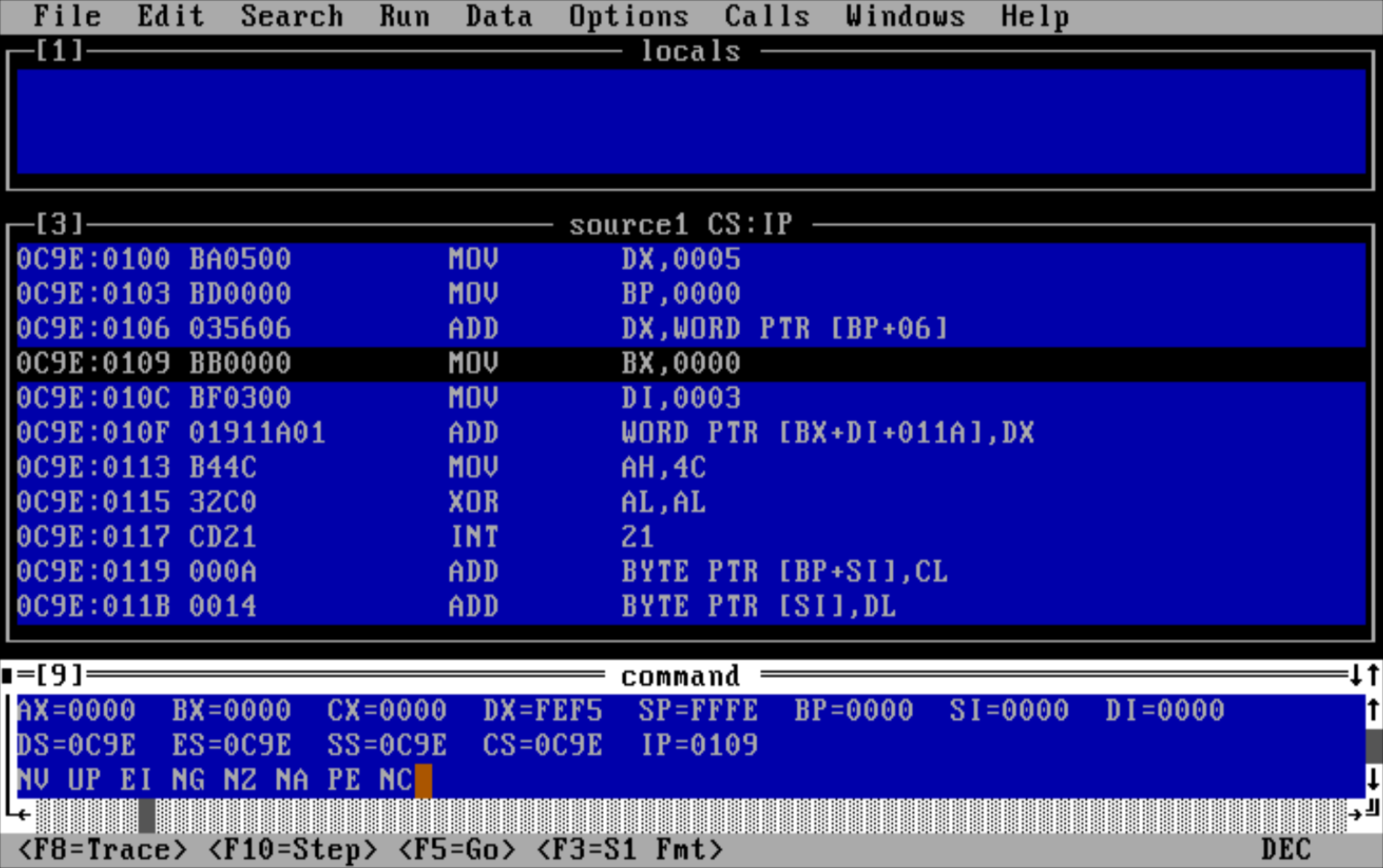Image resolution: width=1383 pixels, height=868 pixels.
Task: Click the ES=0C9E segment register
Action: [232, 745]
